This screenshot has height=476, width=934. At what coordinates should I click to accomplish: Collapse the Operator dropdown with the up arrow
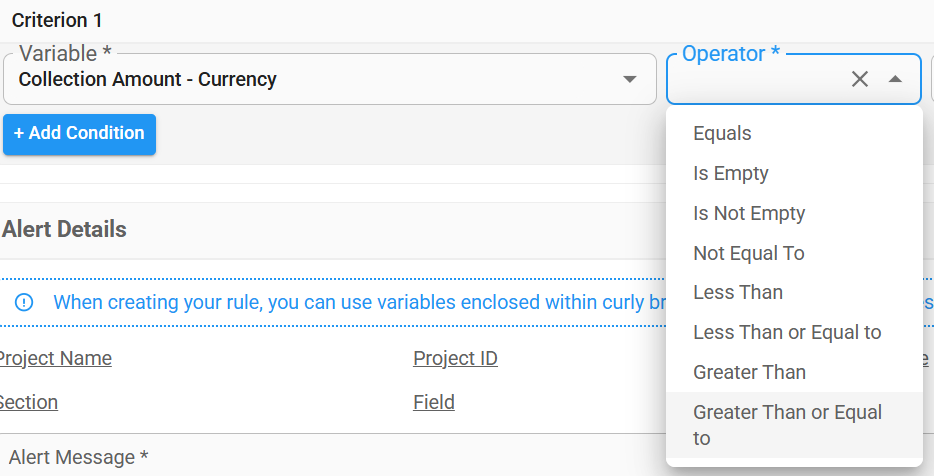click(x=895, y=79)
